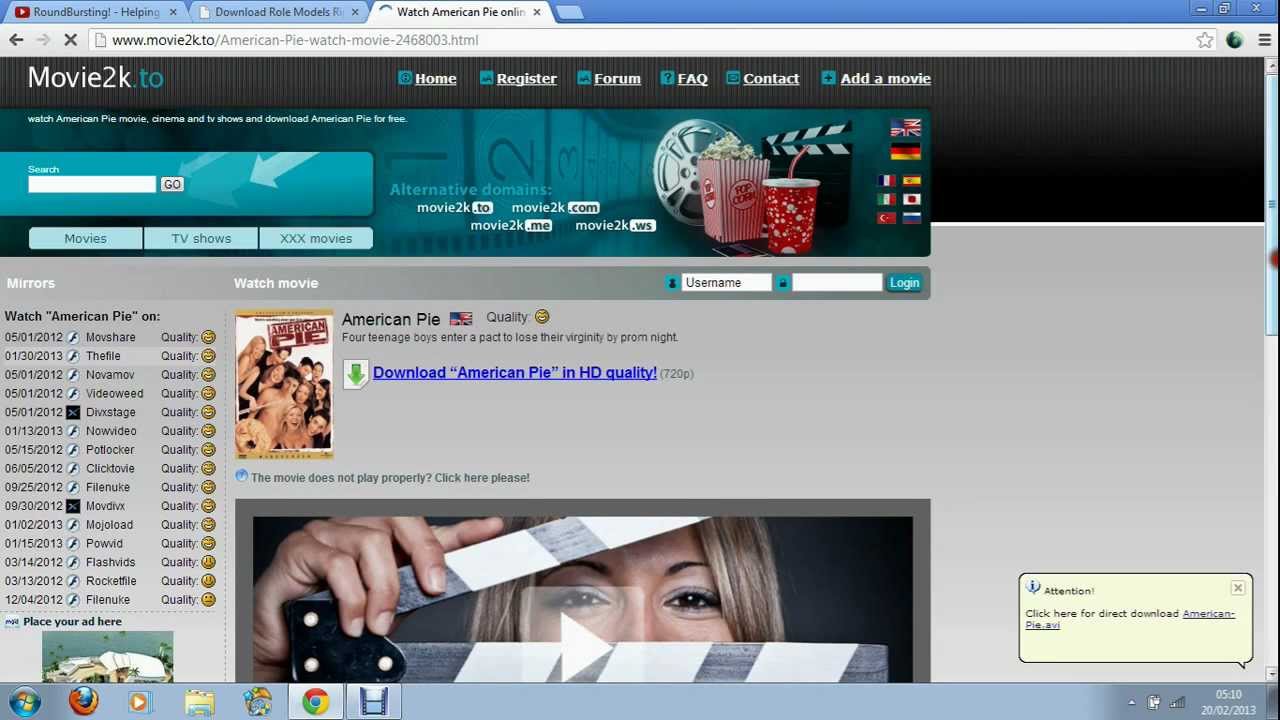The image size is (1280, 720).
Task: Focus the site Search input field
Action: click(92, 184)
